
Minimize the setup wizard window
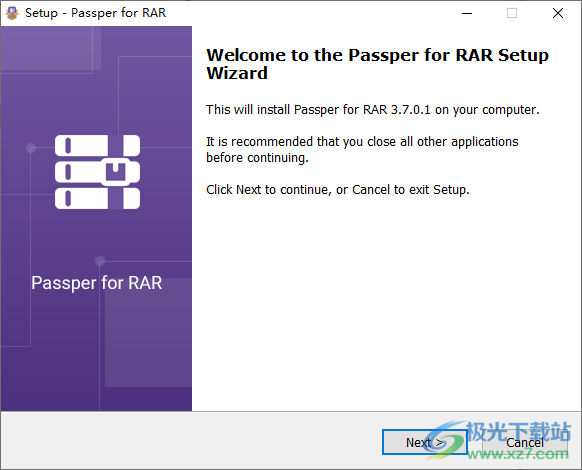pos(467,13)
